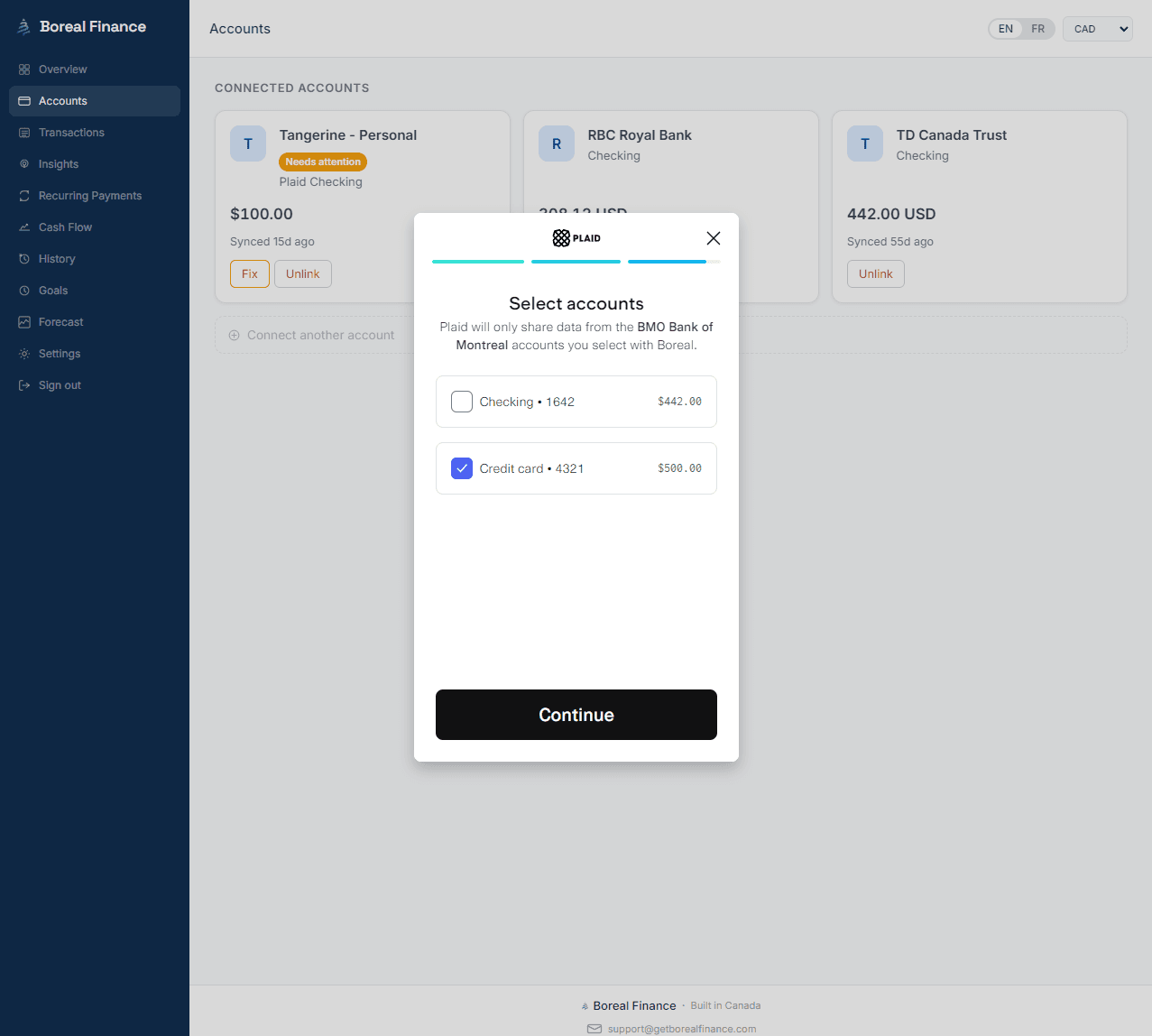The image size is (1152, 1036).
Task: Click the $100.00 Tangerine balance
Action: (262, 214)
